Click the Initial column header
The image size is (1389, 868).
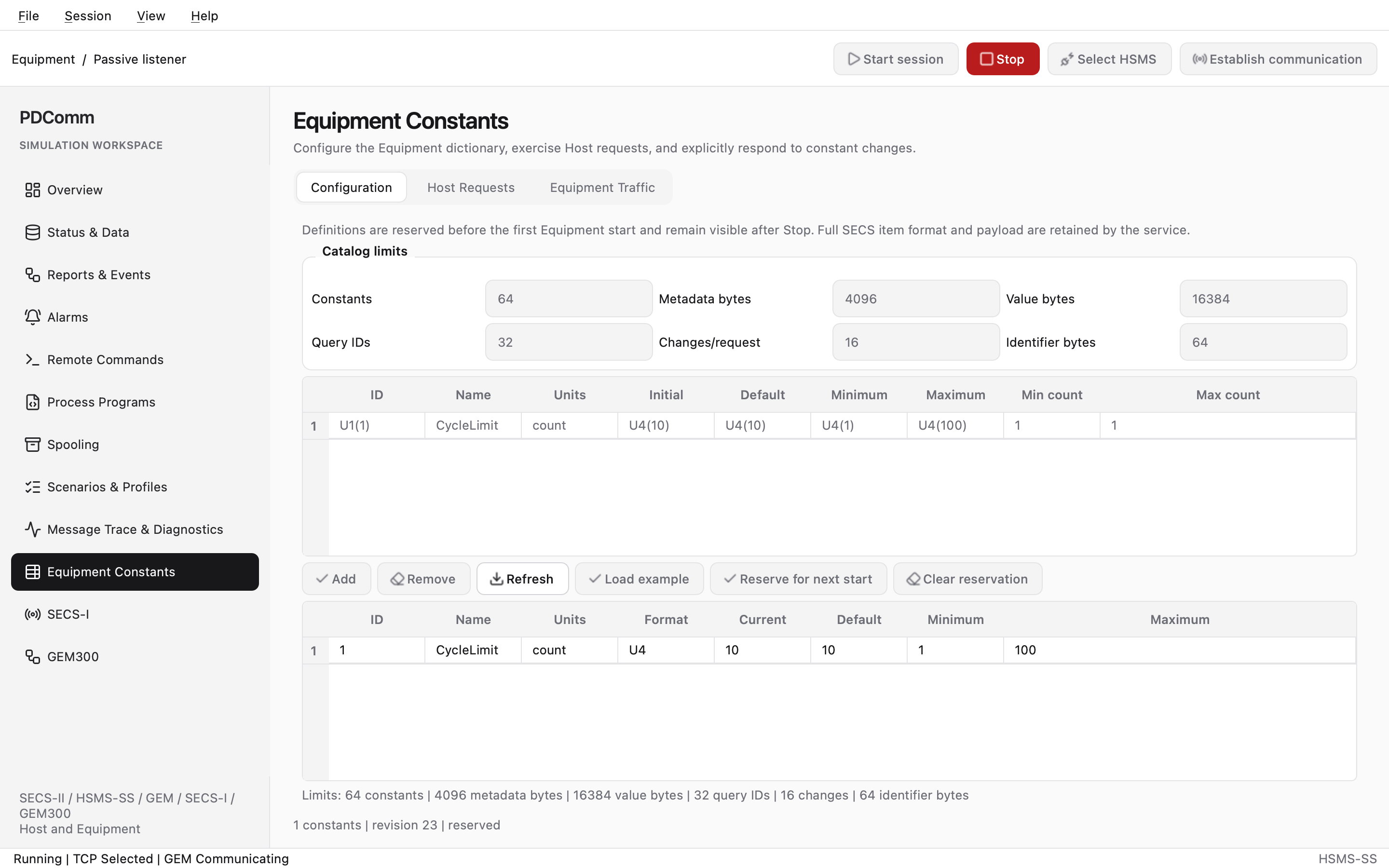coord(666,395)
